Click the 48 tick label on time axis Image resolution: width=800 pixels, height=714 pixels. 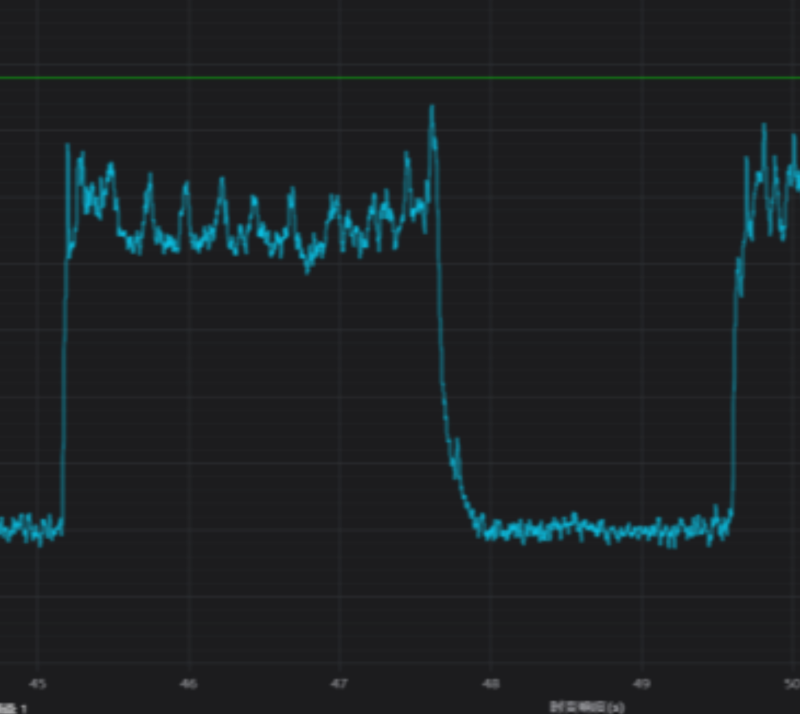pos(490,684)
